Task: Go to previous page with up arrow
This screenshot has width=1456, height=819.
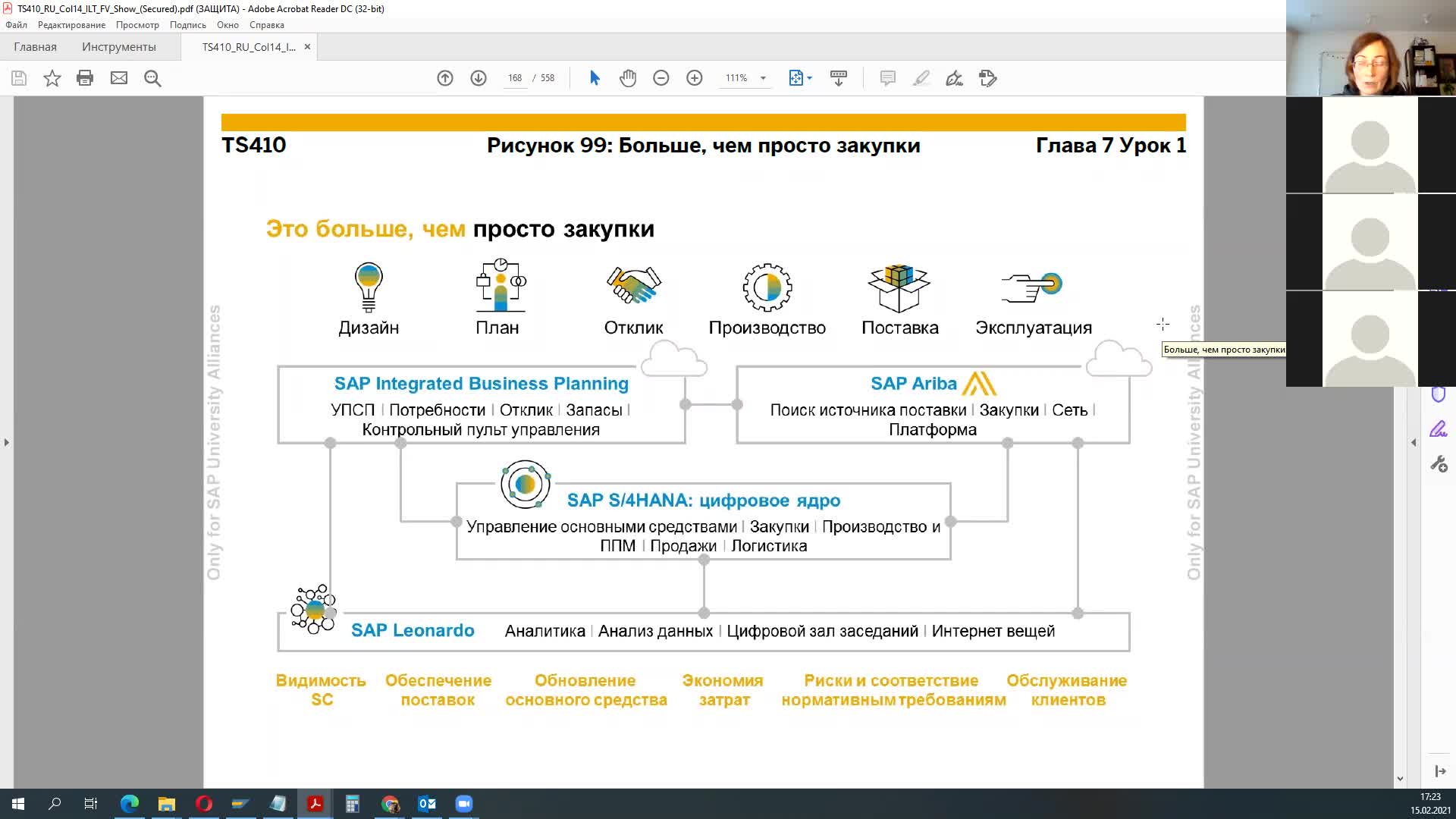Action: click(x=445, y=78)
